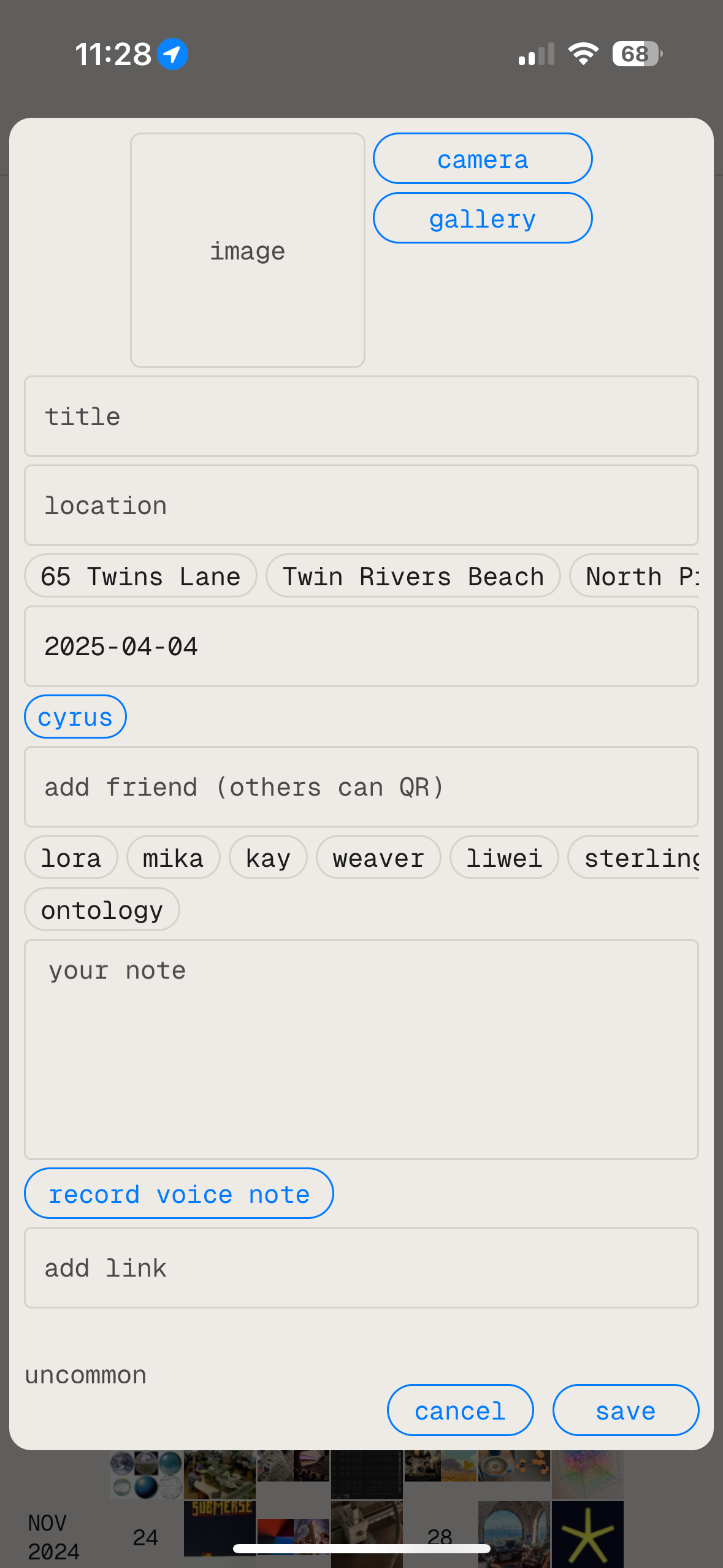
Task: Open the SUBMERSE thumbnail in background calendar
Action: pyautogui.click(x=220, y=1529)
